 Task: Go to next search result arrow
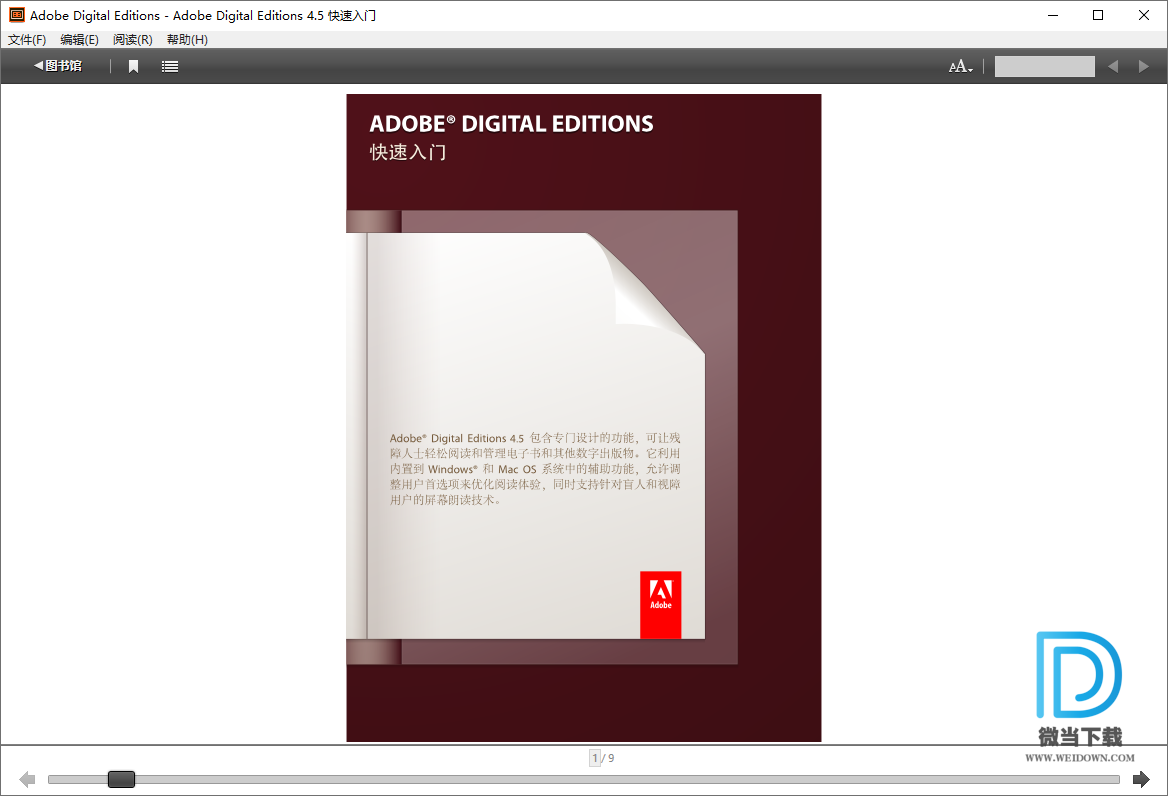[x=1143, y=66]
